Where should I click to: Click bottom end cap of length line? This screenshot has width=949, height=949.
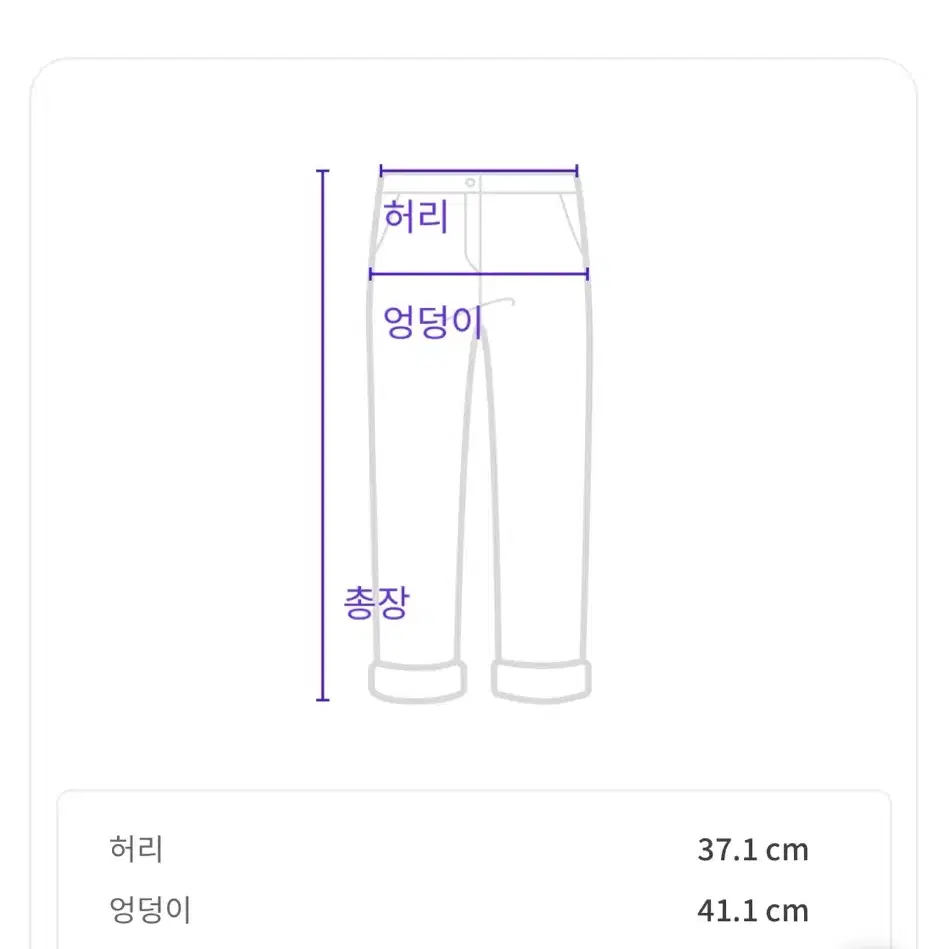323,700
